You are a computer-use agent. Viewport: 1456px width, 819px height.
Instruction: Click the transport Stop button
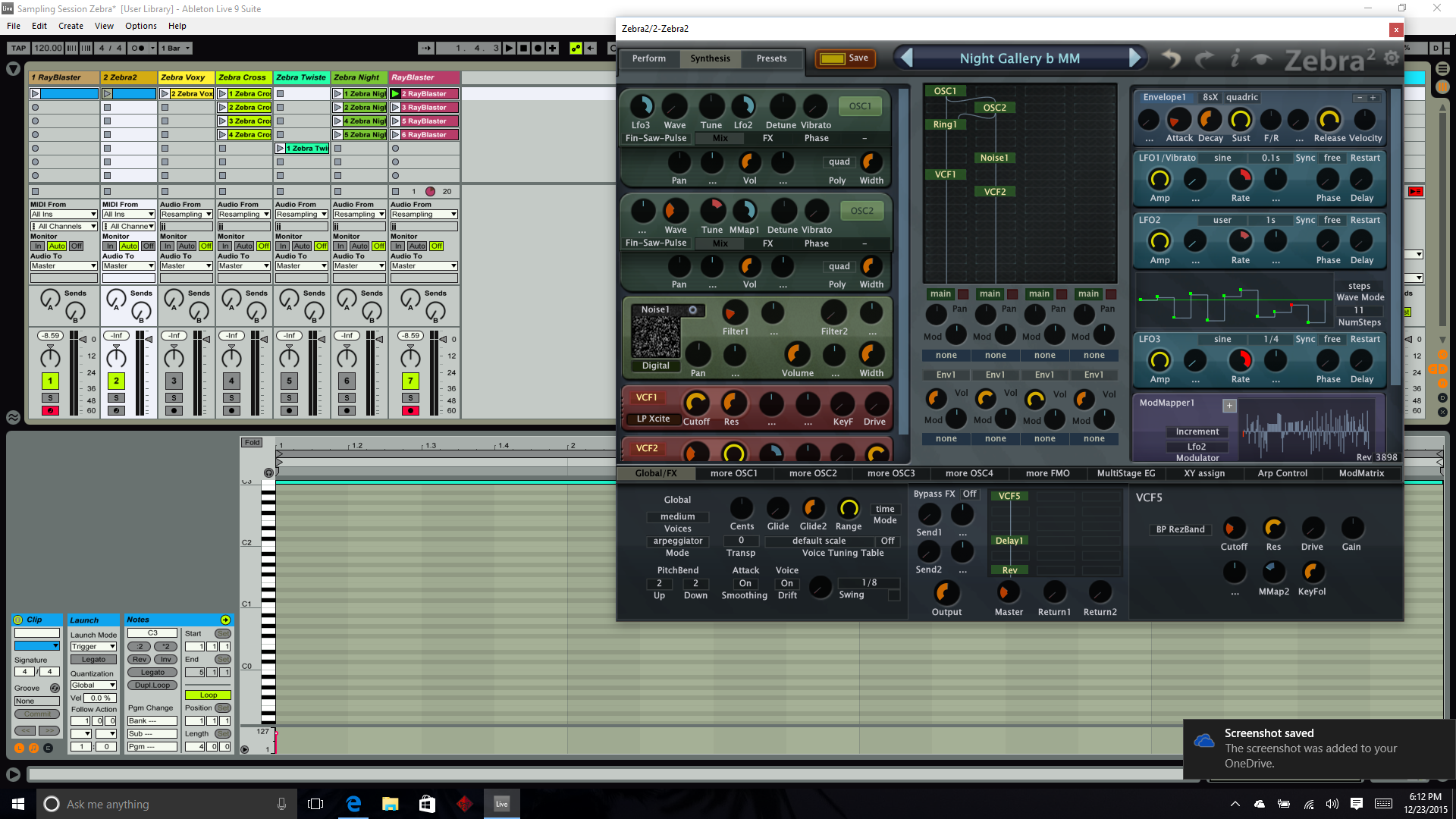click(524, 48)
